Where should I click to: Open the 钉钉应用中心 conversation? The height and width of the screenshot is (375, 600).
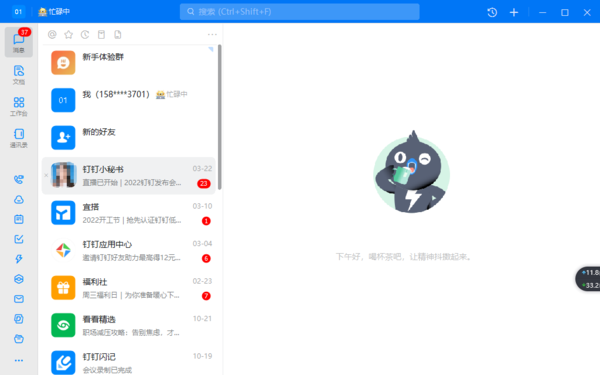tap(129, 250)
